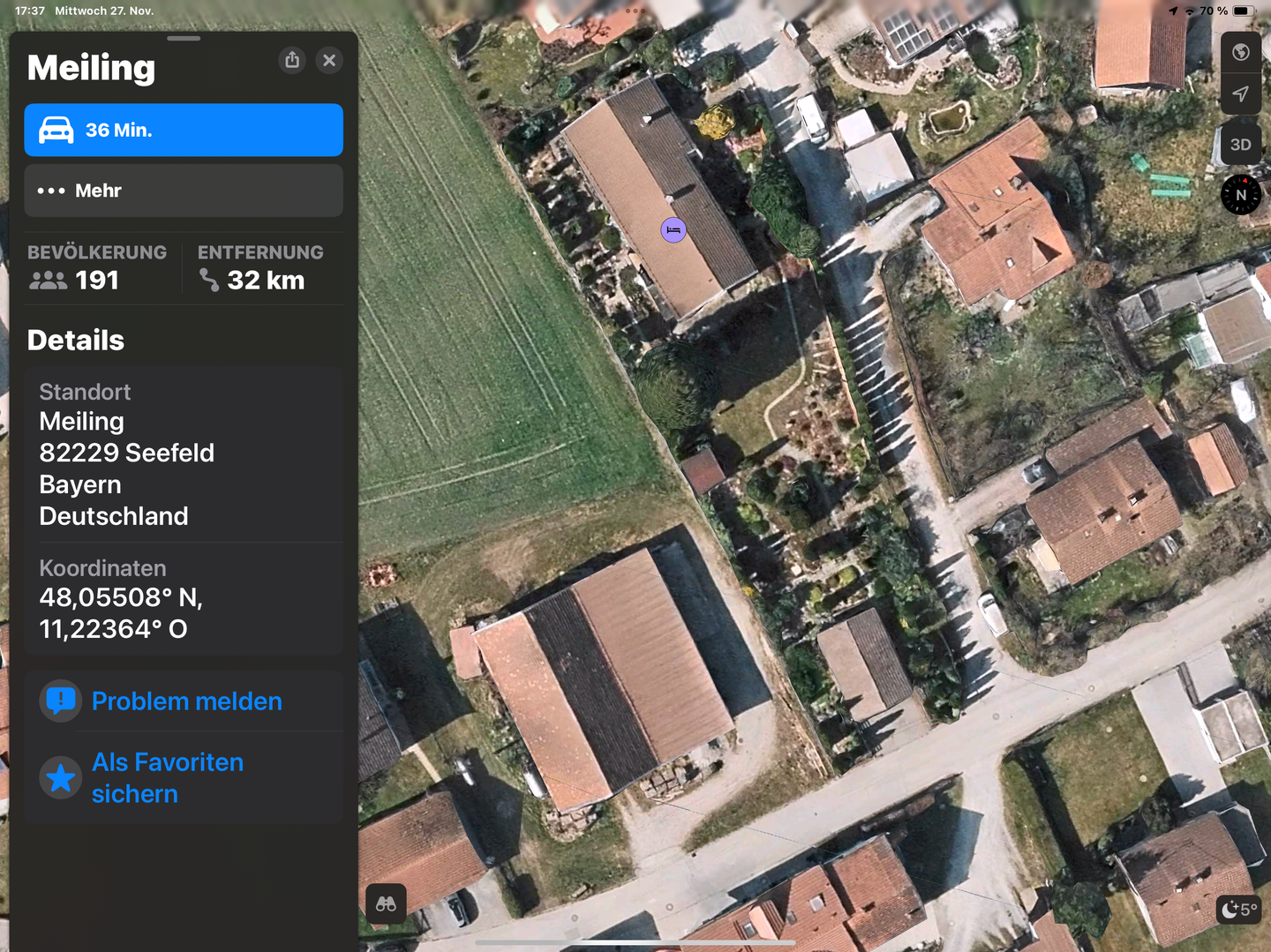Toggle the 3D map view

pyautogui.click(x=1240, y=145)
